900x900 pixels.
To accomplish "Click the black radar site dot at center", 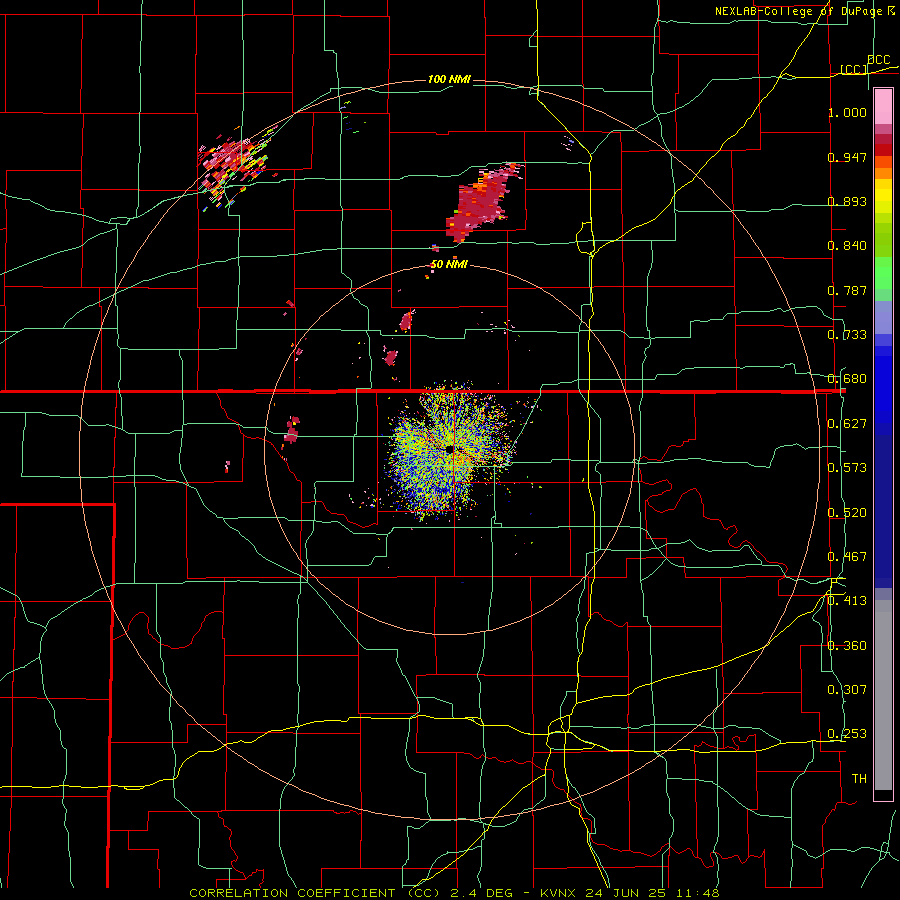I will click(x=449, y=449).
